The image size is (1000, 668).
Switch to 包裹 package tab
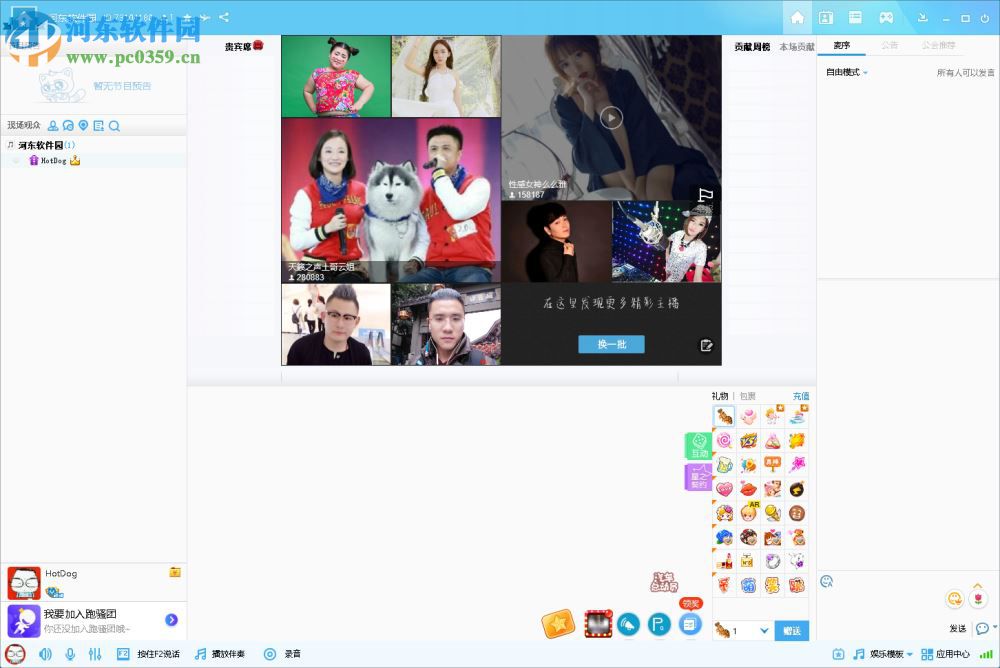pos(747,396)
